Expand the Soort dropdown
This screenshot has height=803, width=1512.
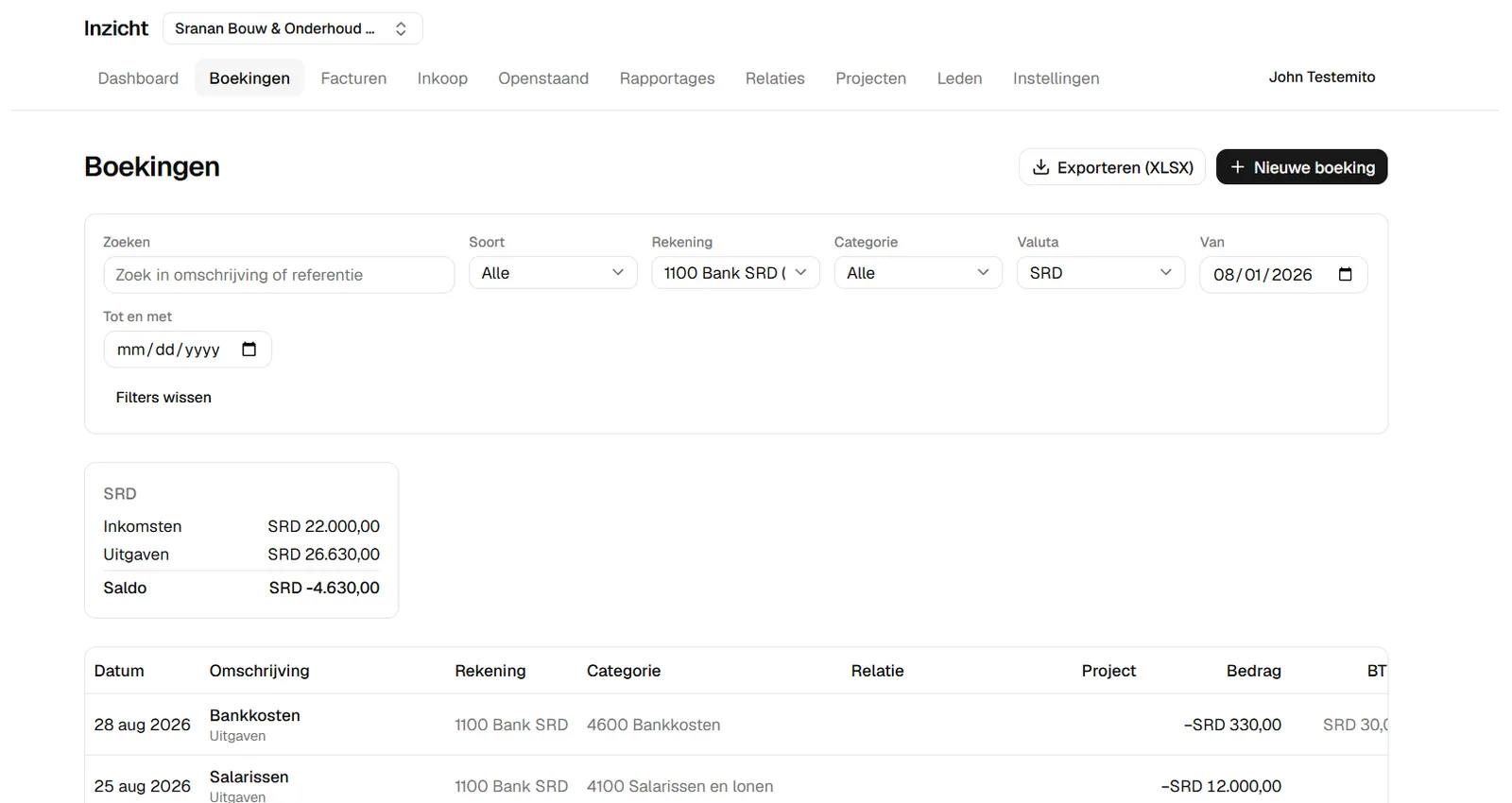click(553, 273)
